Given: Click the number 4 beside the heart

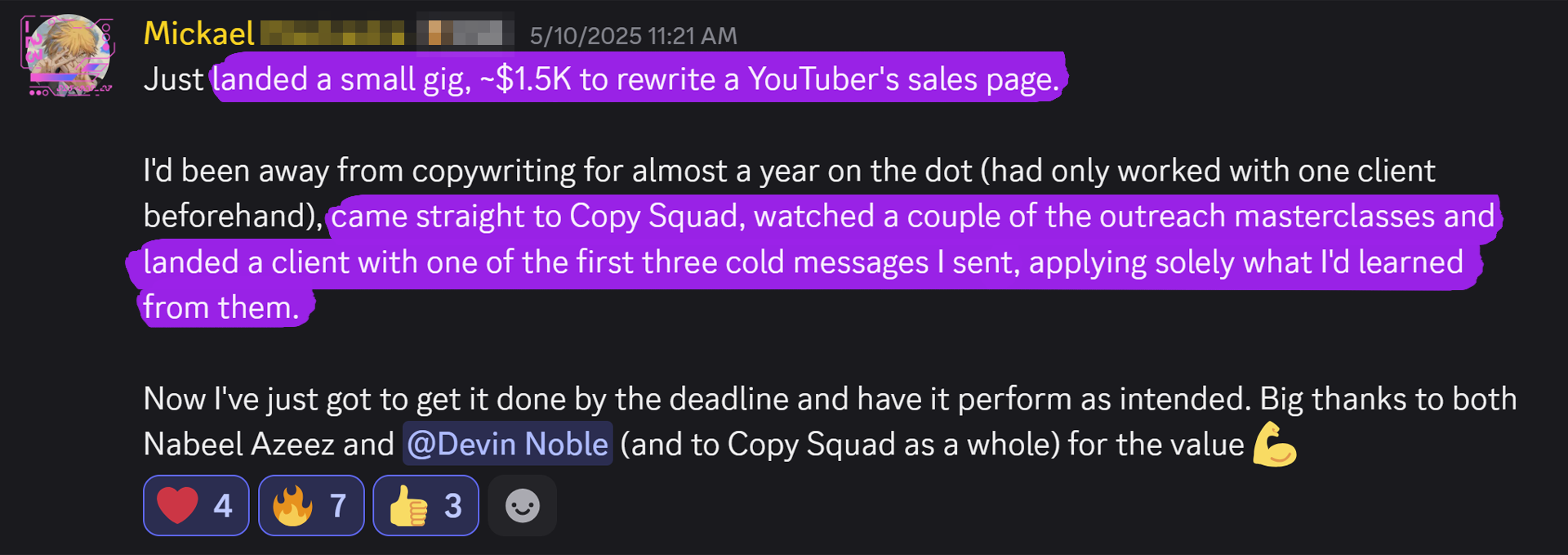Looking at the screenshot, I should click(223, 506).
